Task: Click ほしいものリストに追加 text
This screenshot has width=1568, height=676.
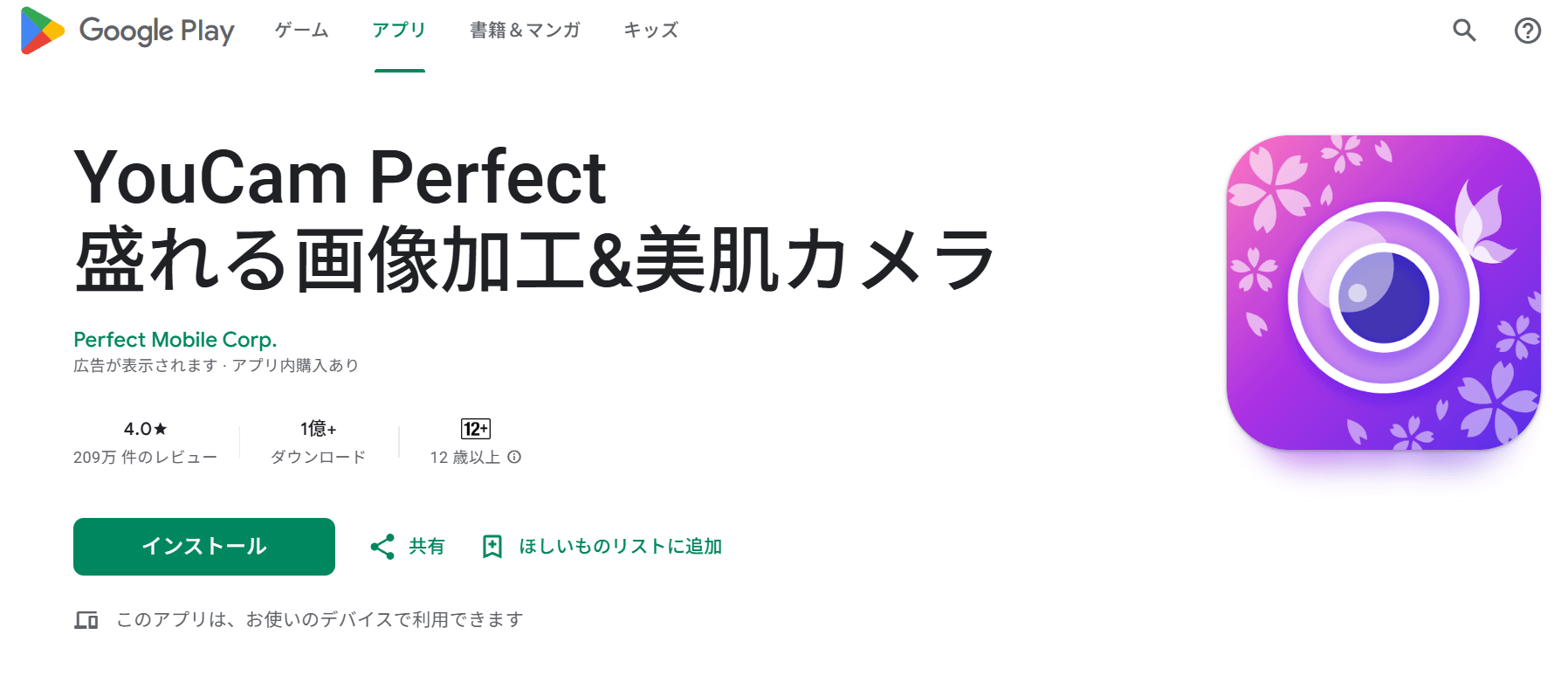Action: click(620, 547)
